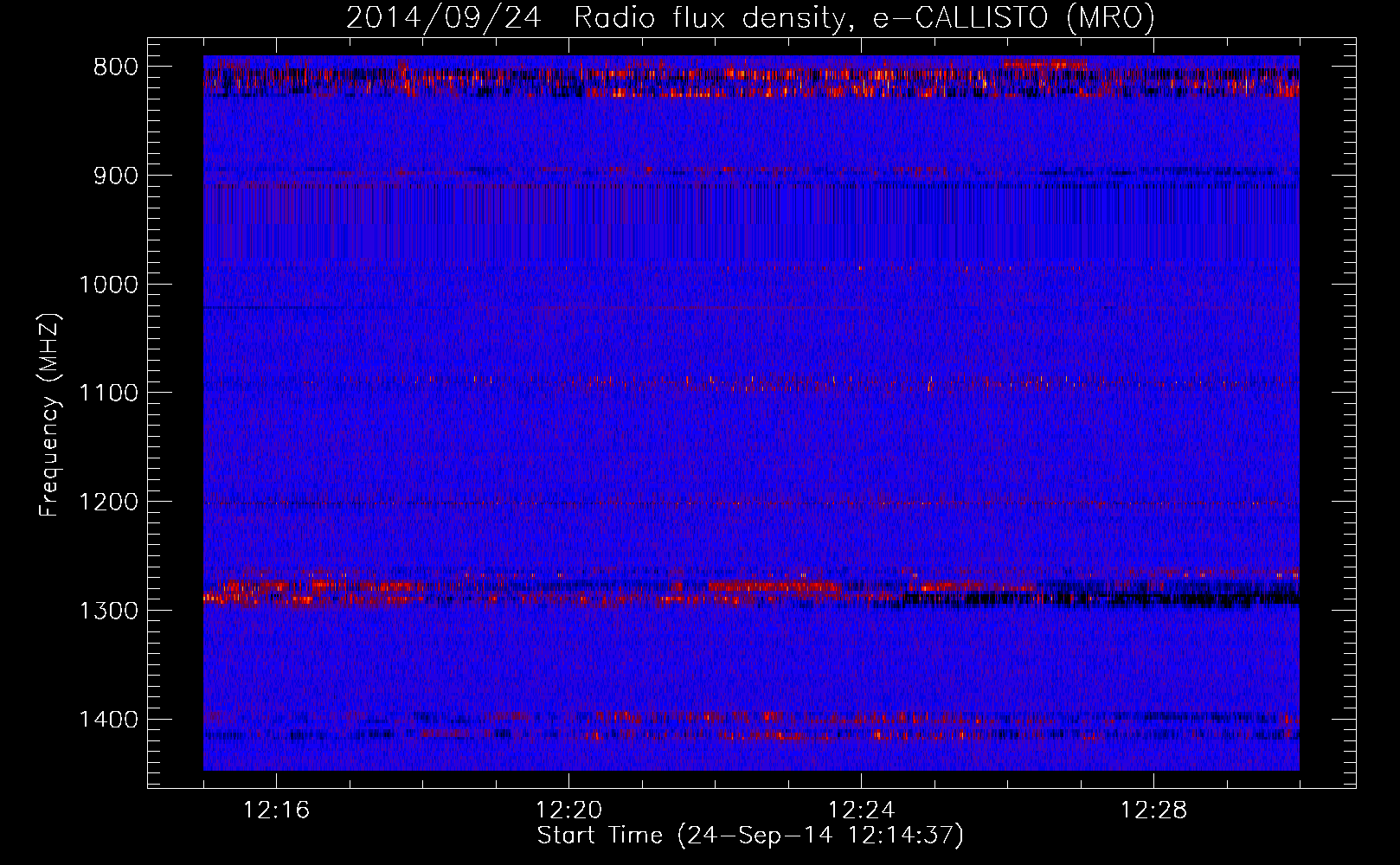Select the 1100 frequency tick label
1400x865 pixels.
[x=108, y=394]
